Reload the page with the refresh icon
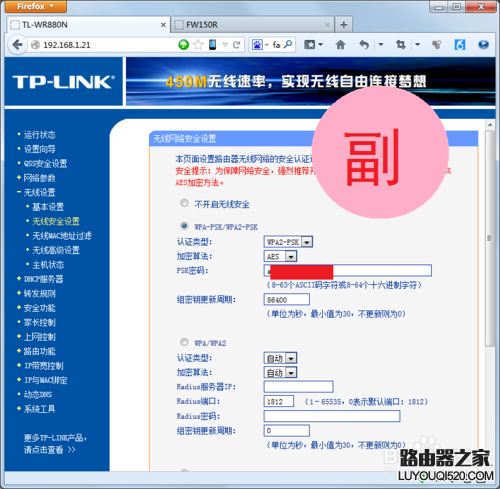This screenshot has height=489, width=500. (x=237, y=45)
